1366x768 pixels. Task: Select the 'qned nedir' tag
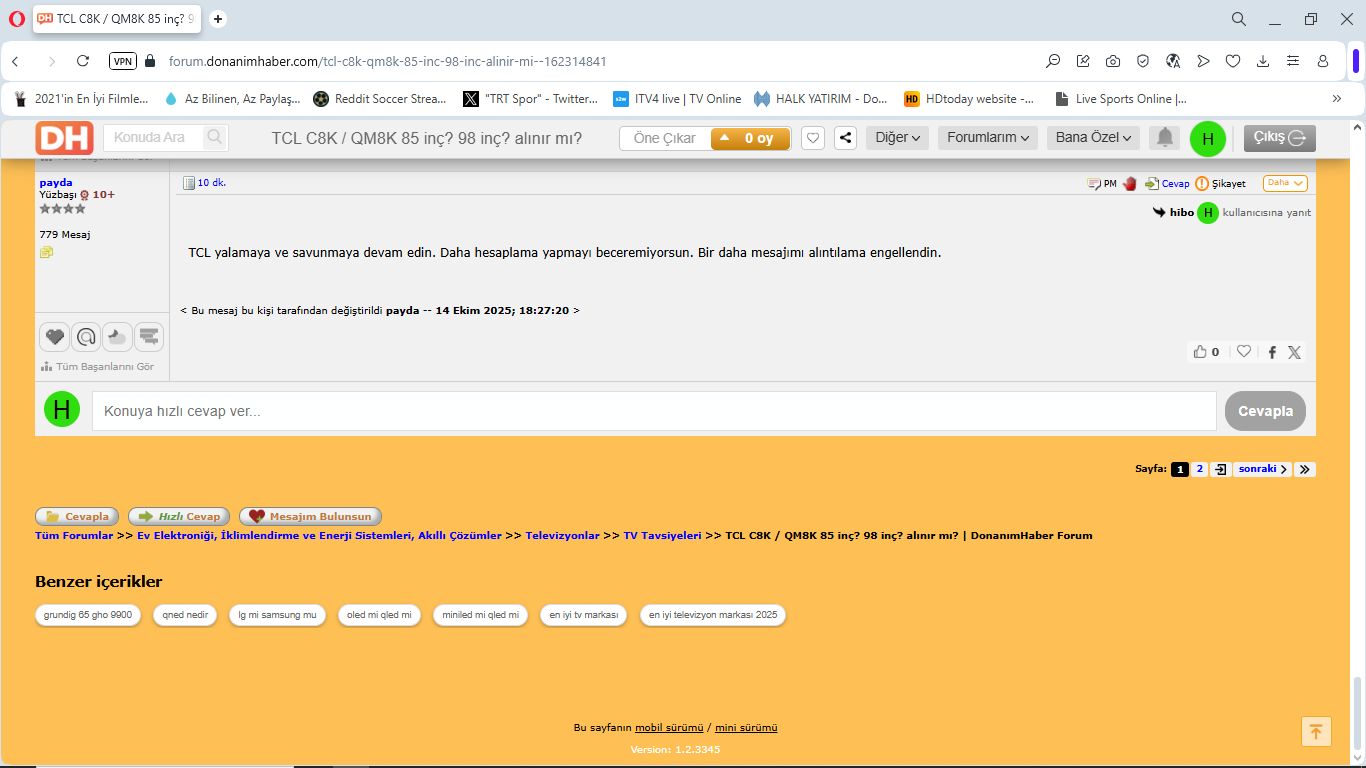pos(186,615)
